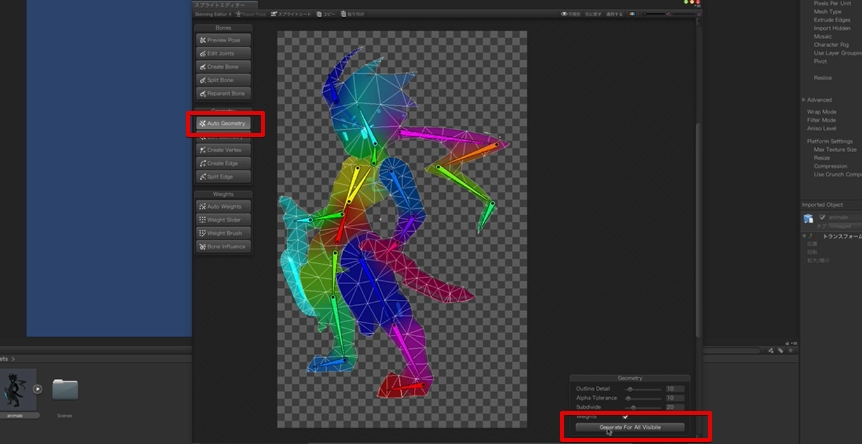Toggle the RGB/alpha color view button
Image resolution: width=862 pixels, height=445 pixels.
[x=632, y=14]
